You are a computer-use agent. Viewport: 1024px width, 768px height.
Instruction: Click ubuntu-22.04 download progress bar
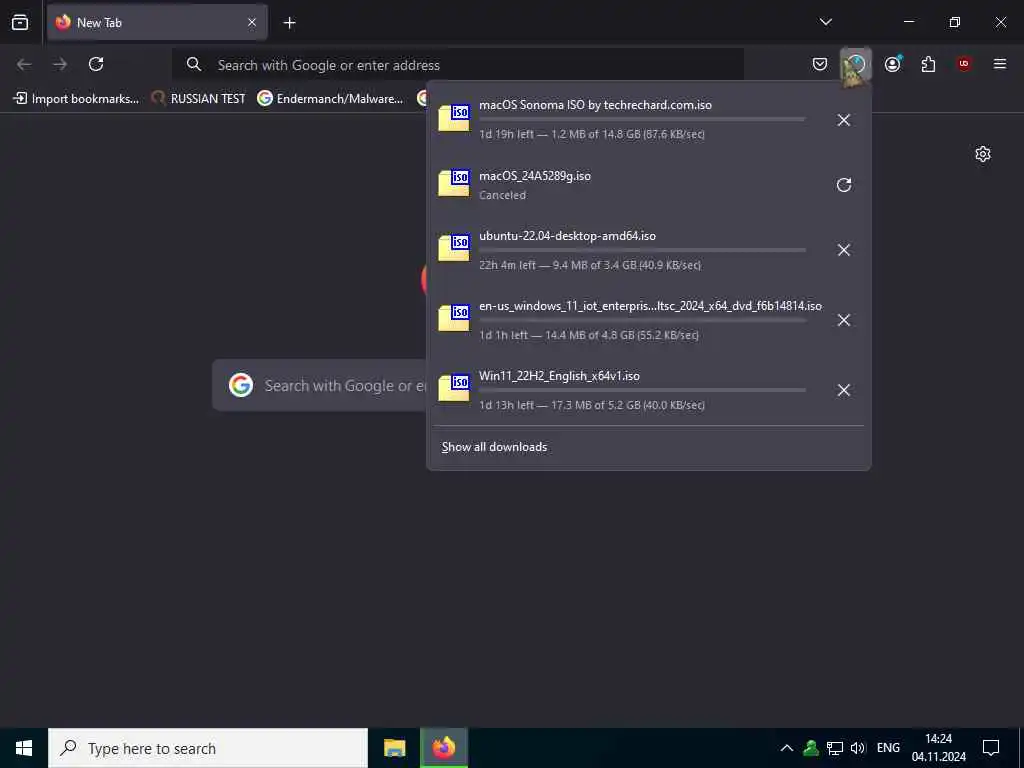click(x=642, y=250)
